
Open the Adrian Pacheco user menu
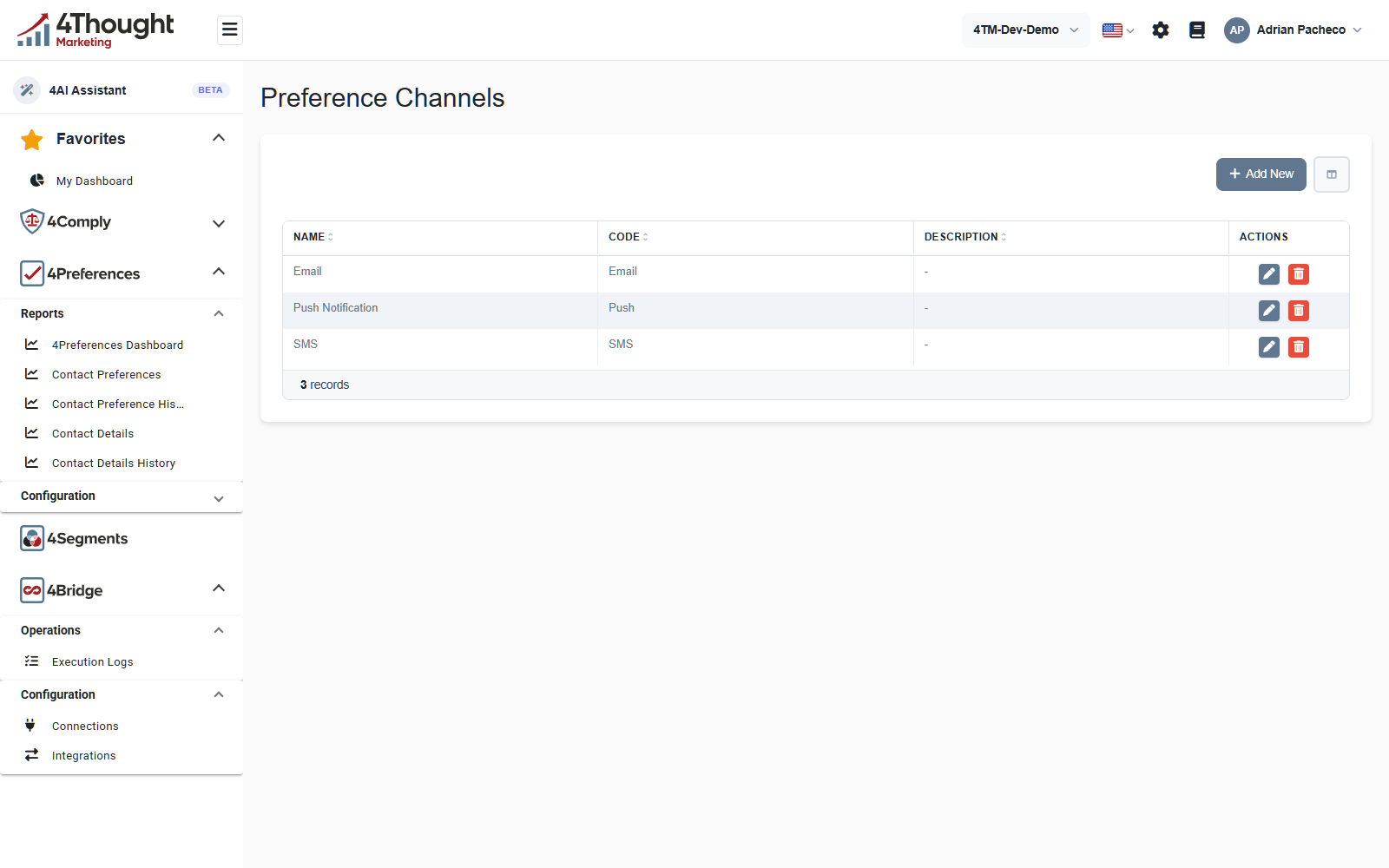(1294, 30)
